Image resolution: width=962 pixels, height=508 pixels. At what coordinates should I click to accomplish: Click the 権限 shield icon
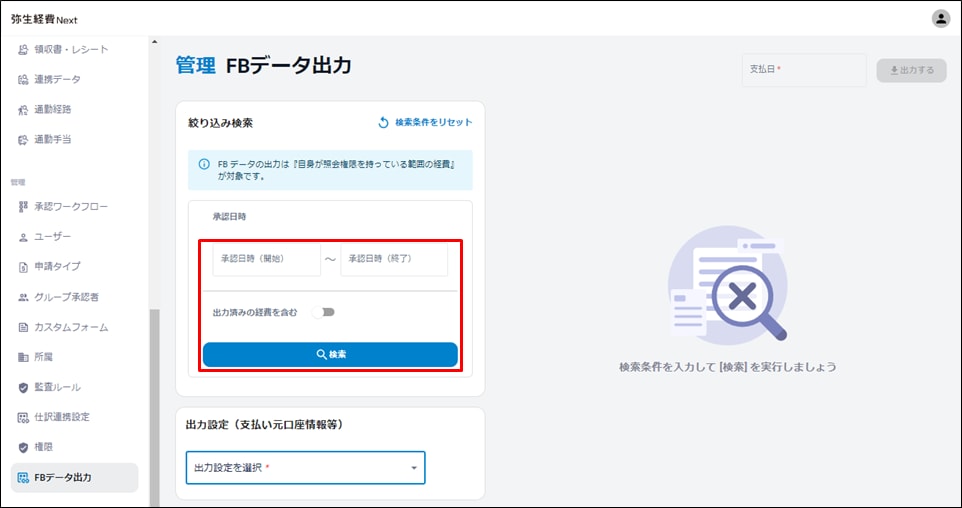[23, 447]
